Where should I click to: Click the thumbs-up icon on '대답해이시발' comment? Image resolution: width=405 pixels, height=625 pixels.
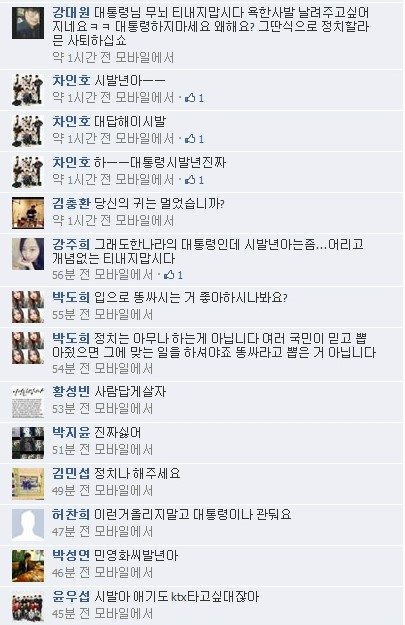190,139
